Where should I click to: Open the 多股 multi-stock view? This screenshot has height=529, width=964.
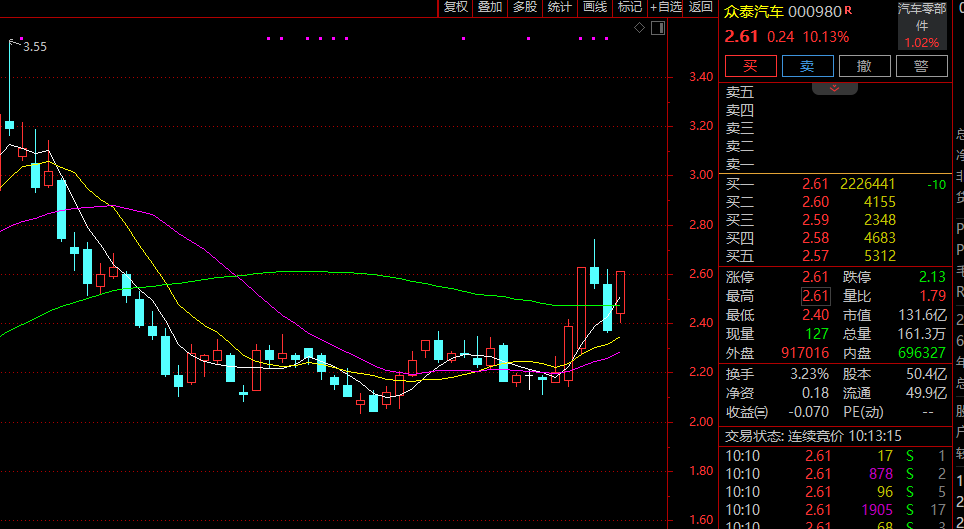pos(525,7)
